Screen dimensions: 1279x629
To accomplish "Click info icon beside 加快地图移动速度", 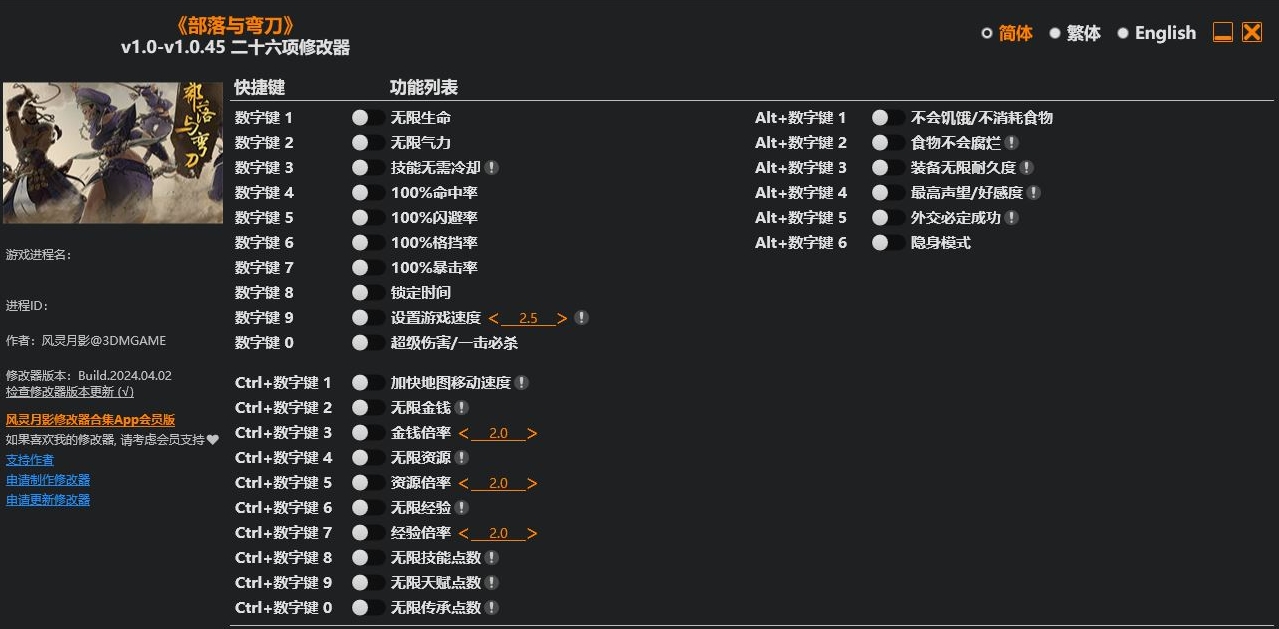I will pyautogui.click(x=522, y=383).
